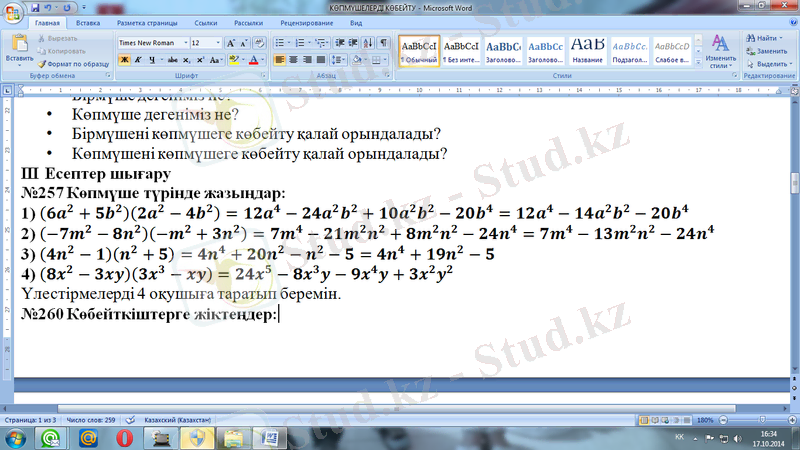Click the font color (red A) swatch
The width and height of the screenshot is (800, 450).
(x=253, y=60)
